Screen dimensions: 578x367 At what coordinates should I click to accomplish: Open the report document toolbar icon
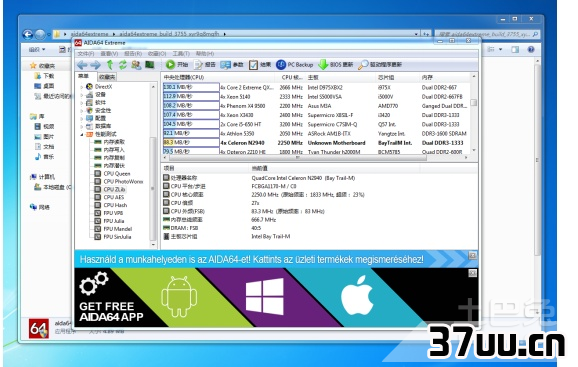pos(198,65)
